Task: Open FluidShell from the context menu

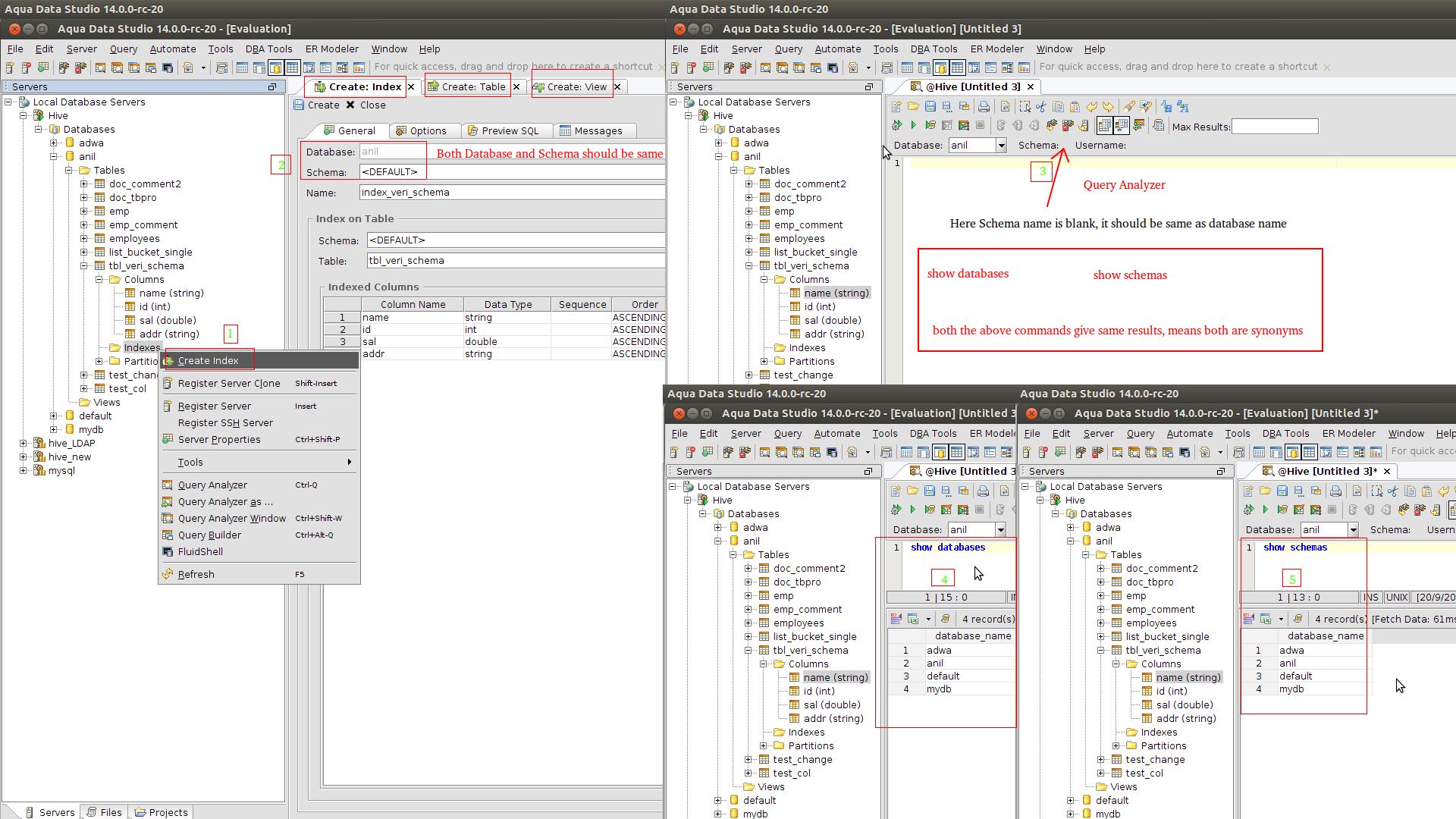Action: click(x=200, y=552)
